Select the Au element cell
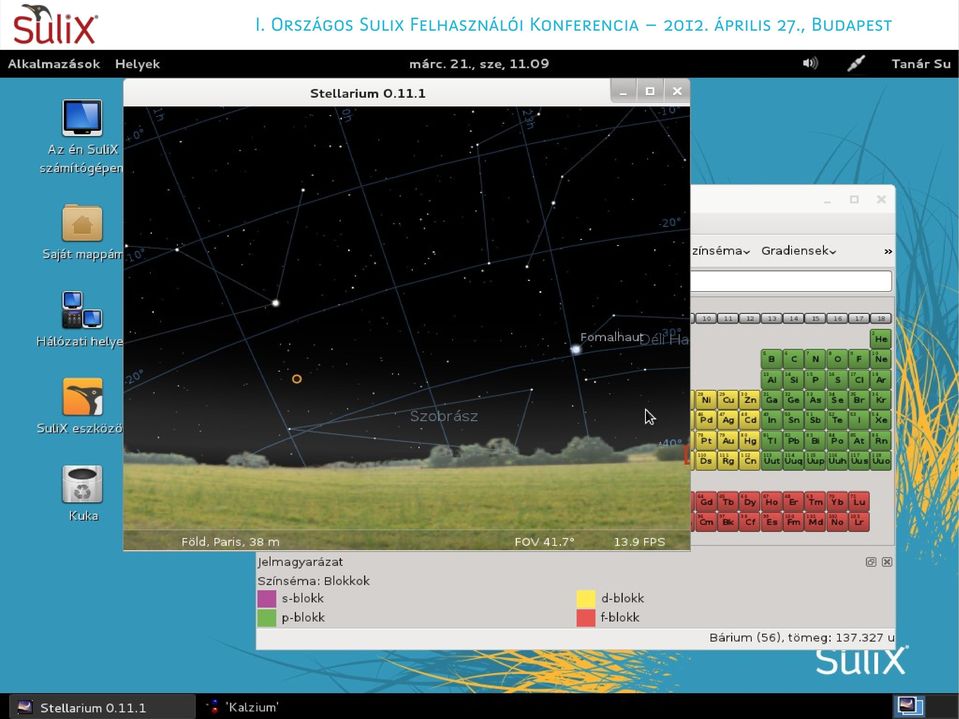This screenshot has width=959, height=719. 728,440
